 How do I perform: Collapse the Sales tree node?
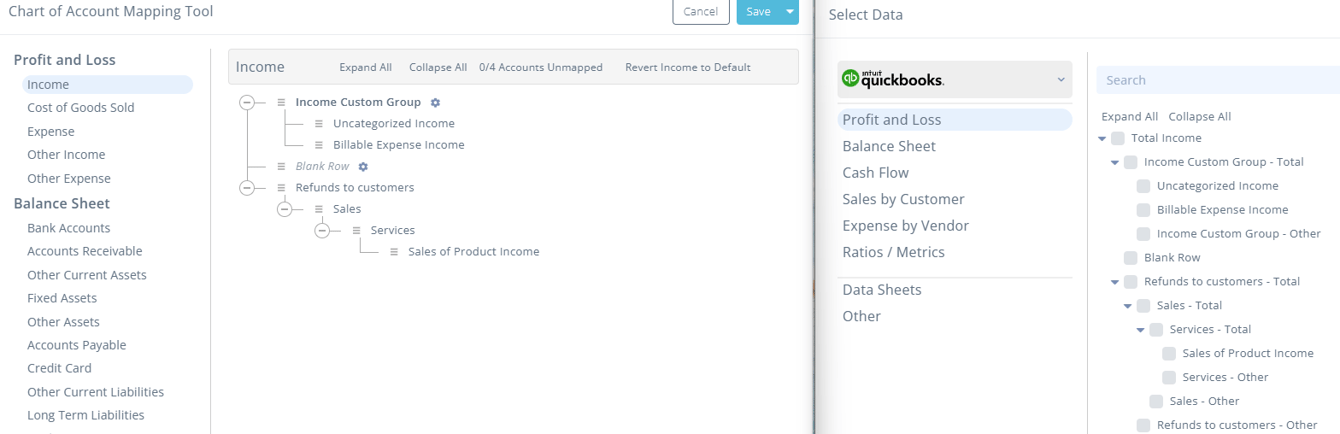click(284, 209)
